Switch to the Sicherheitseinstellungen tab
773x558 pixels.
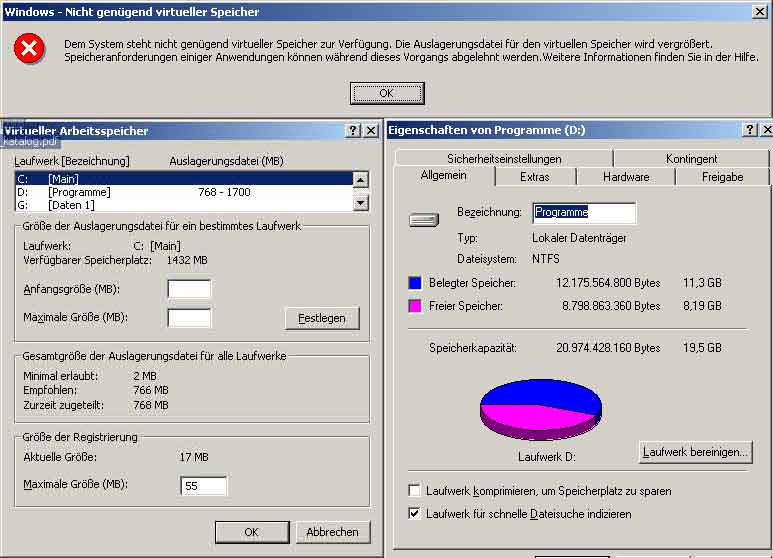504,159
